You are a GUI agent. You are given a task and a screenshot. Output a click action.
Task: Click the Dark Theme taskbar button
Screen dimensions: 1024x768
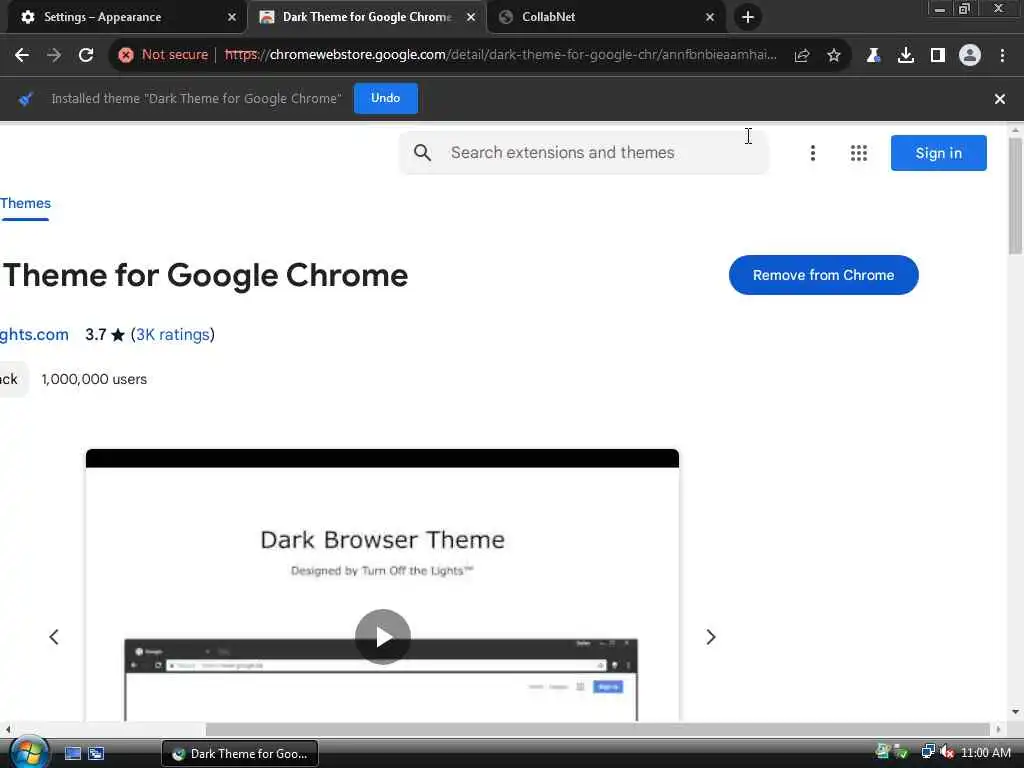[240, 754]
